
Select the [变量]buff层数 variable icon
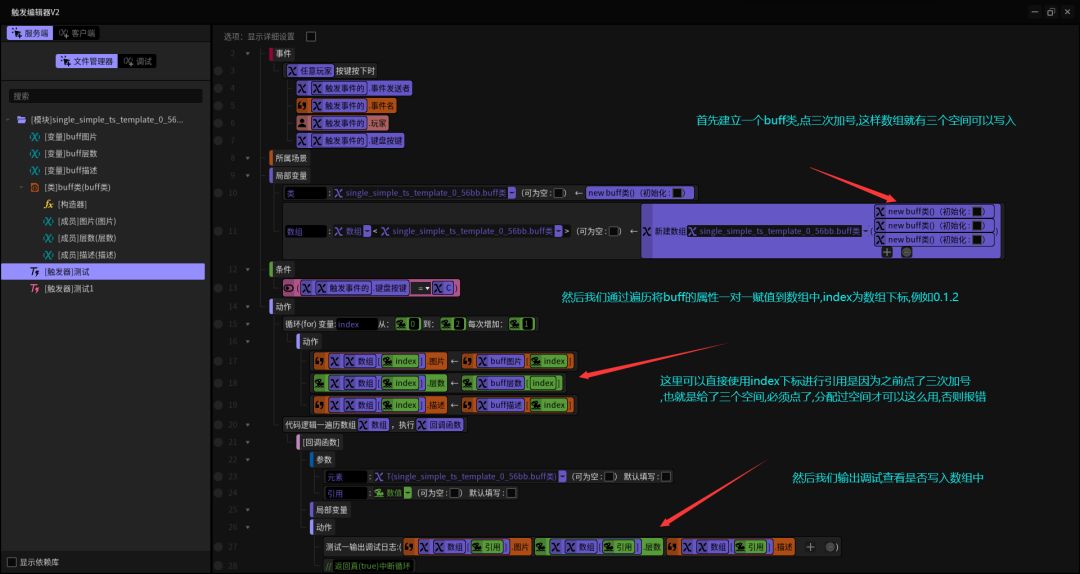34,154
